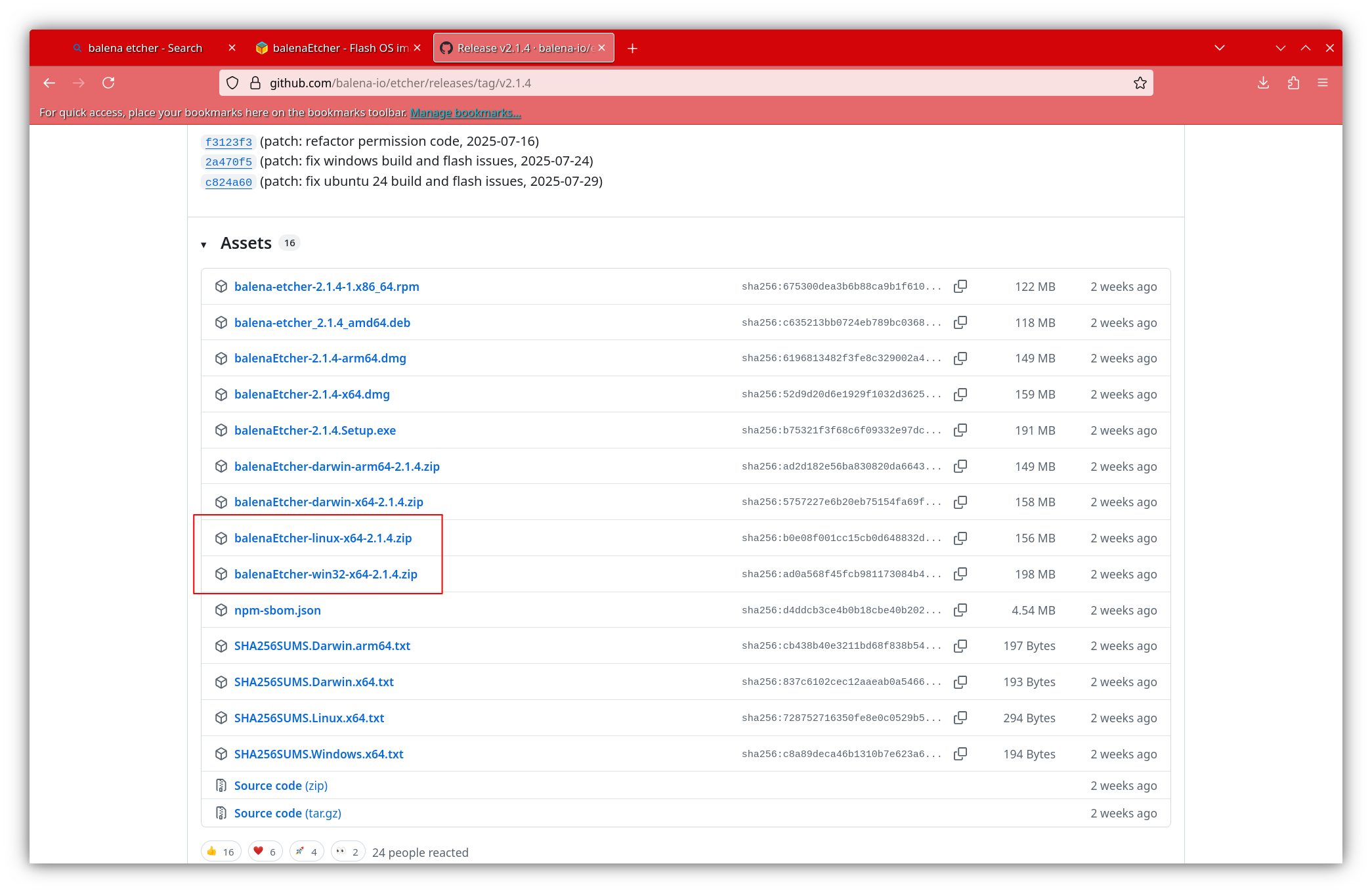This screenshot has width=1372, height=893.
Task: Open the Firefox downloads panel
Action: pyautogui.click(x=1263, y=83)
